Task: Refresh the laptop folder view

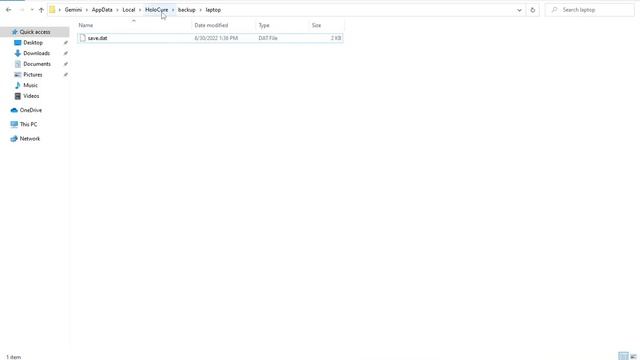Action: click(x=533, y=10)
